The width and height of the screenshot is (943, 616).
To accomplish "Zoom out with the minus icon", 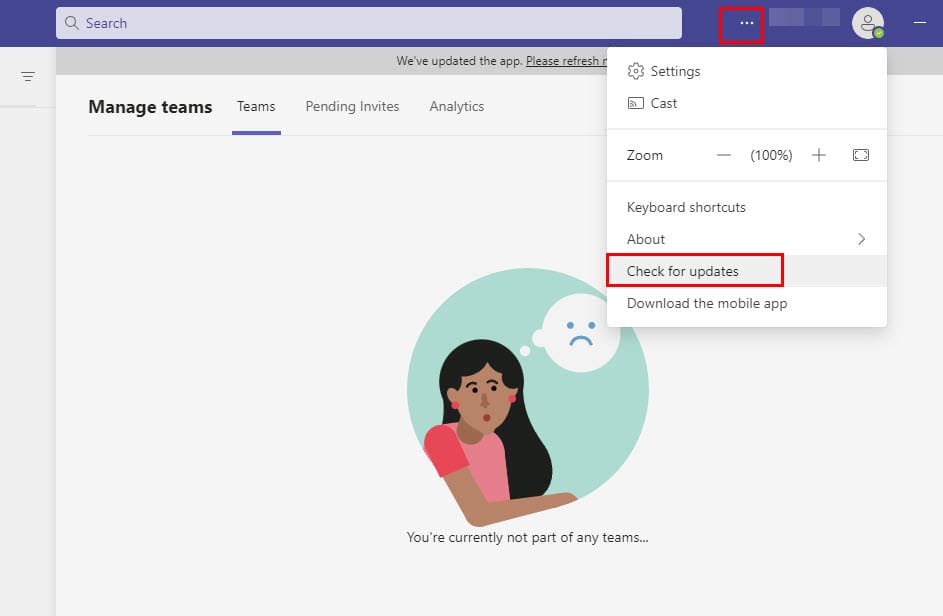I will pos(725,155).
